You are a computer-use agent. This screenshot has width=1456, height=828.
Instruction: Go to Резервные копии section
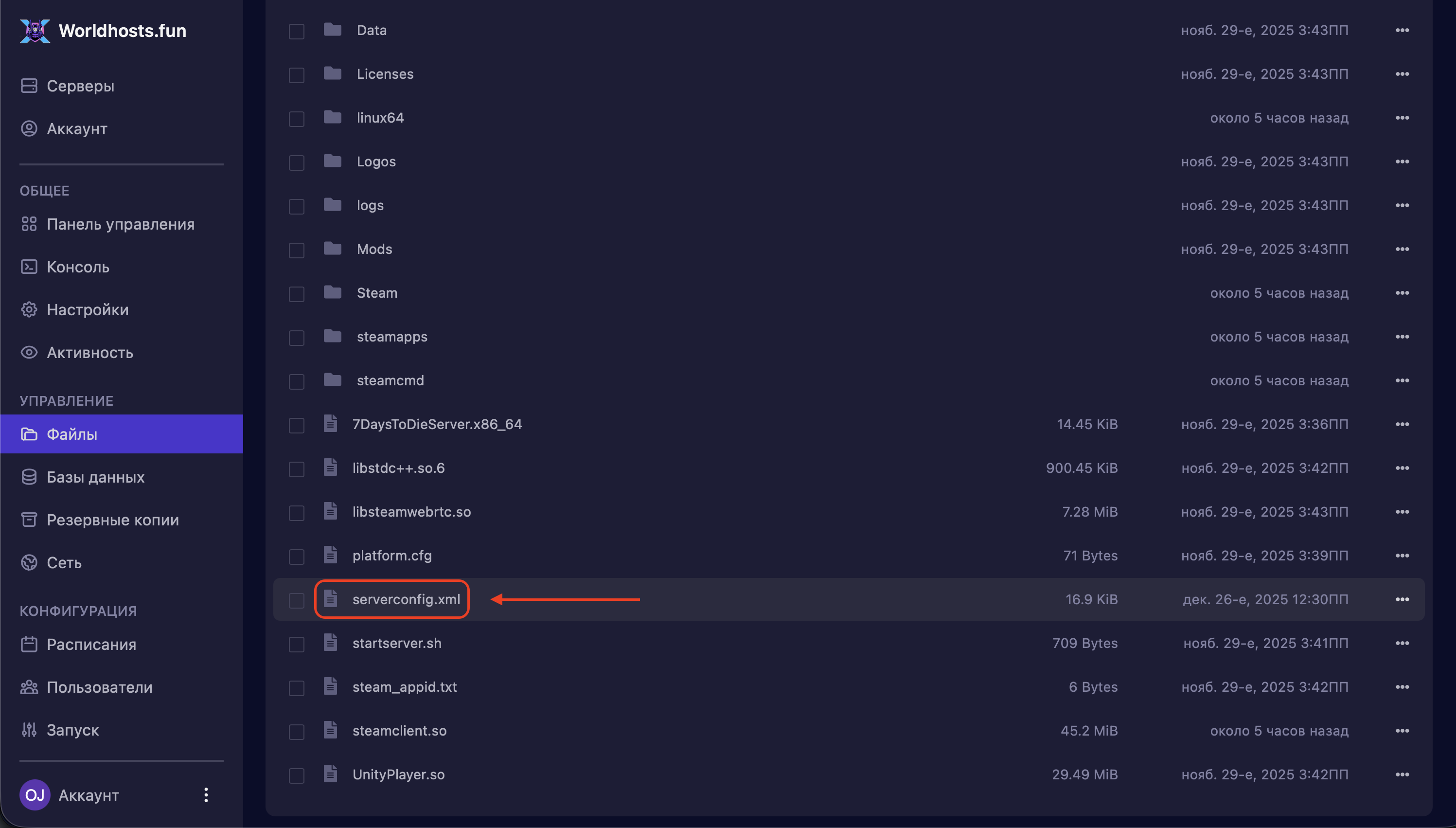(x=112, y=520)
